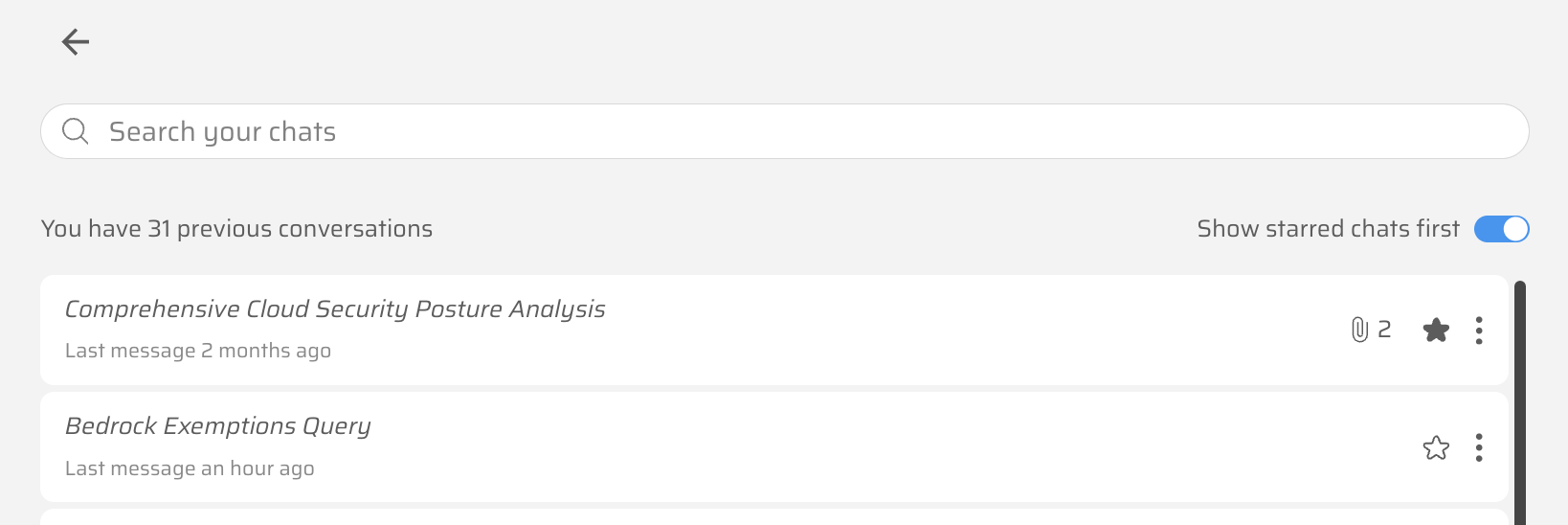Click the attachment count number 2

[1384, 330]
